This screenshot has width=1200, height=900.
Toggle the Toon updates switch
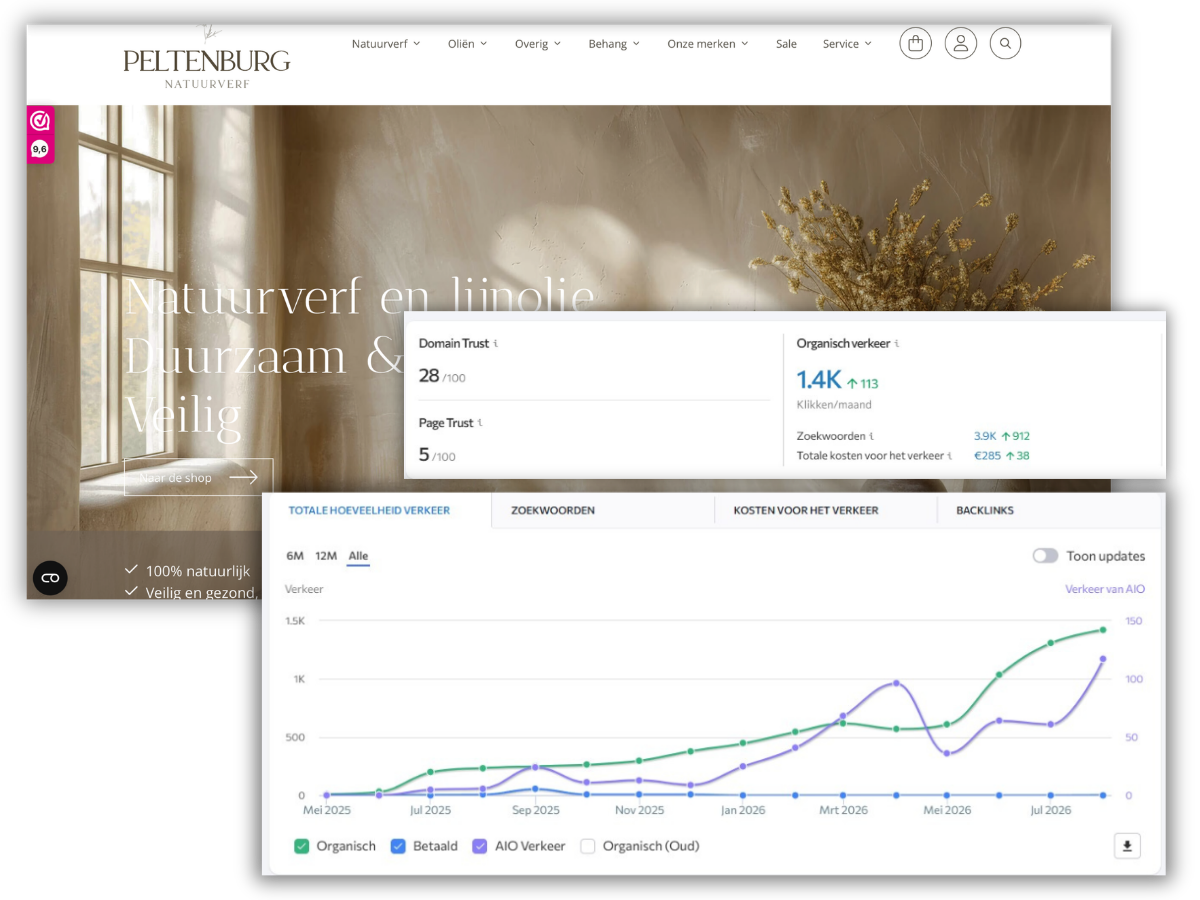[1045, 556]
